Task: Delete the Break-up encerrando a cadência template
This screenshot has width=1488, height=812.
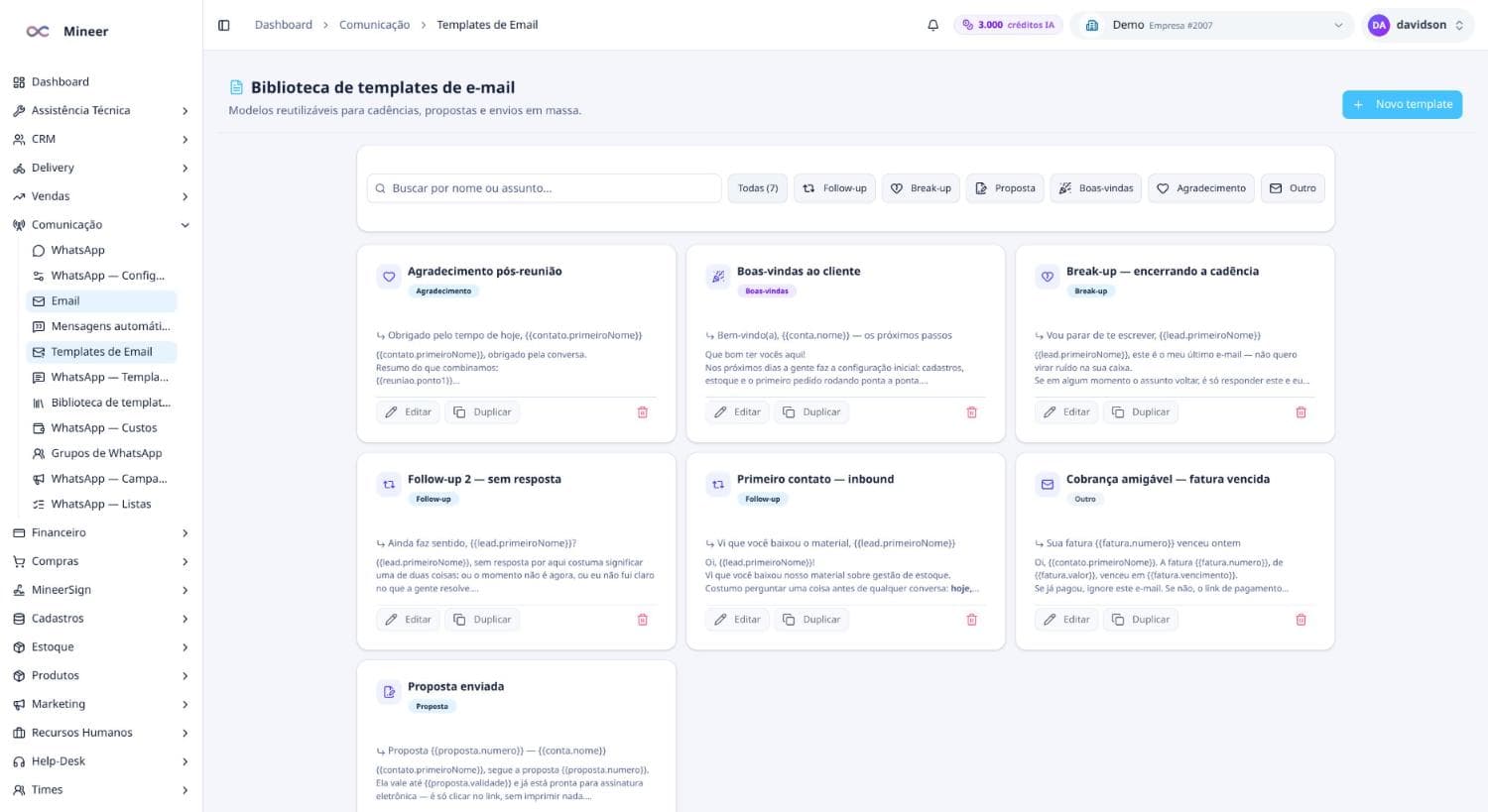Action: 1302,412
